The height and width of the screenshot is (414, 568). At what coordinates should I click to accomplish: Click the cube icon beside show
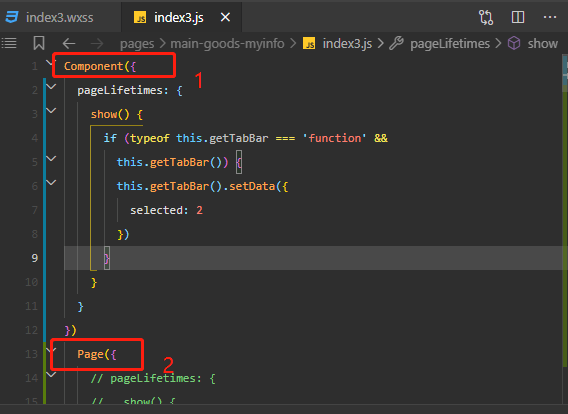pos(514,43)
